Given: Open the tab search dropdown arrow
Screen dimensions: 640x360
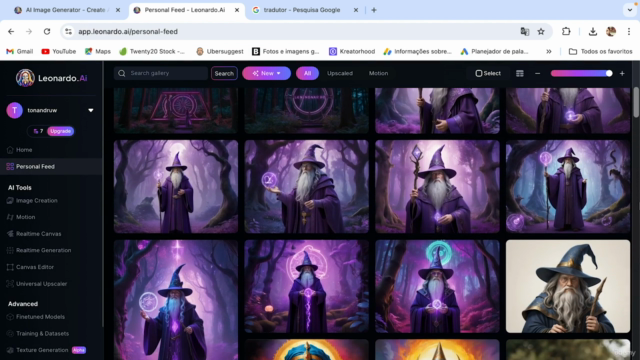Looking at the screenshot, I should [630, 10].
